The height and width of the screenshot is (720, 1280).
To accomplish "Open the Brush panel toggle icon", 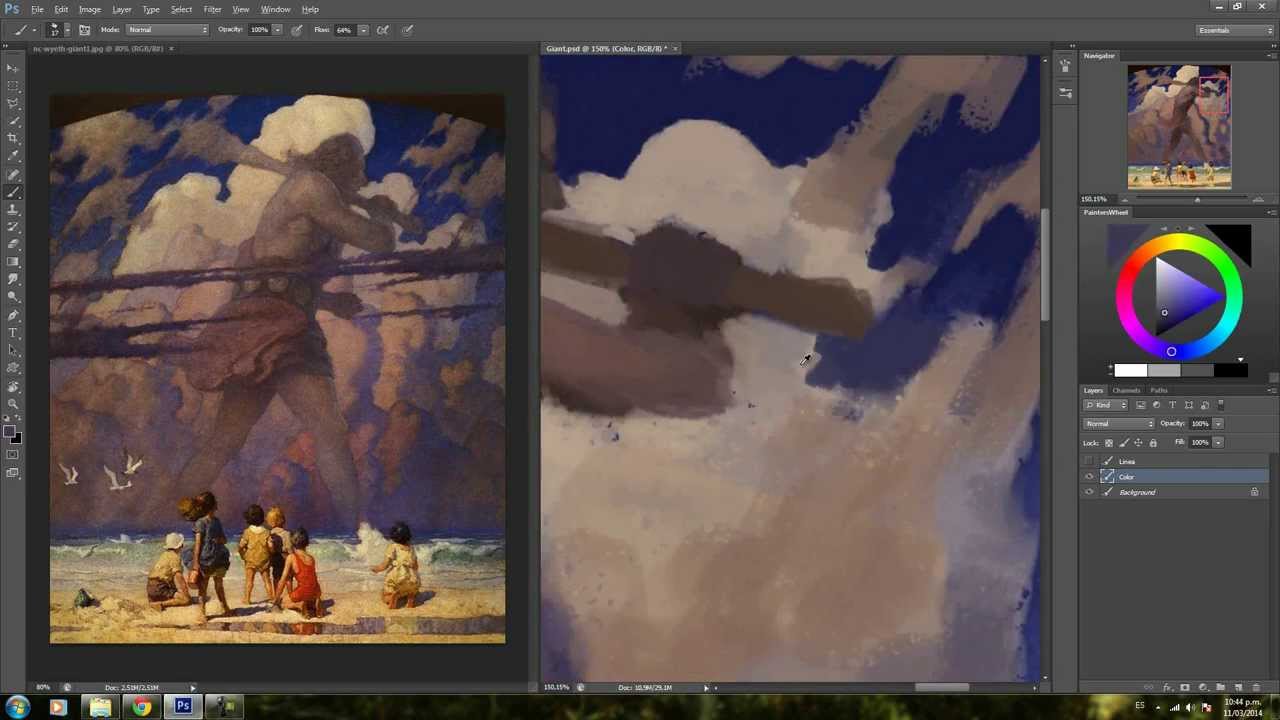I will [x=84, y=30].
